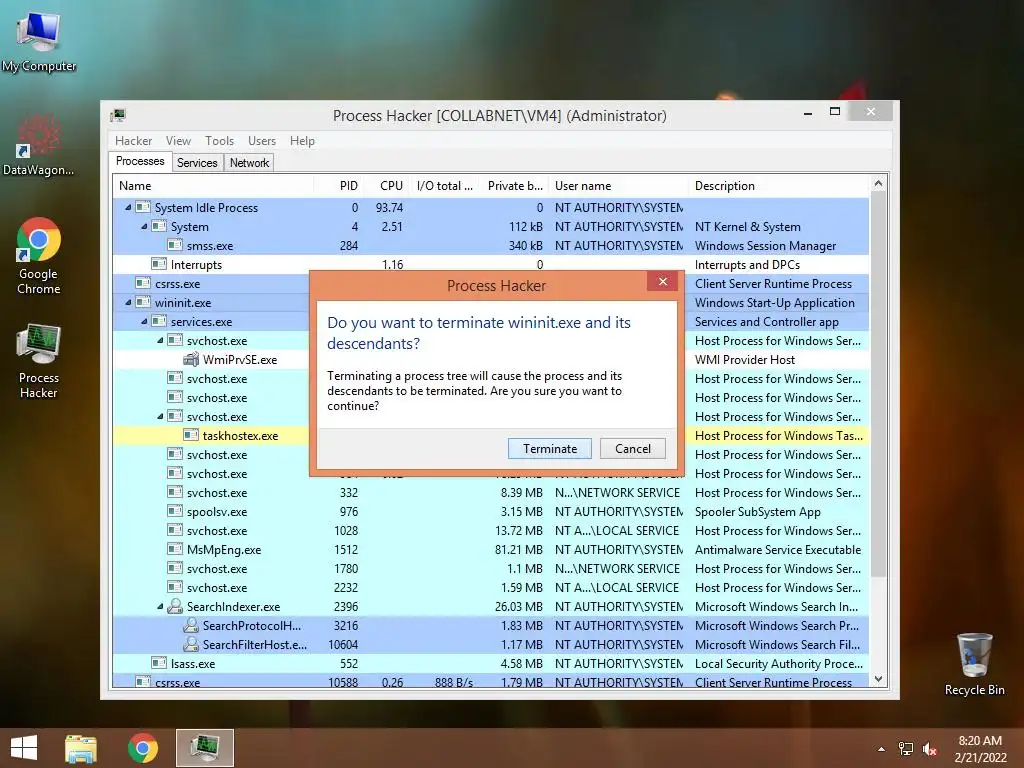
Task: Click 'Windows Session Manager' description text
Action: click(x=765, y=246)
